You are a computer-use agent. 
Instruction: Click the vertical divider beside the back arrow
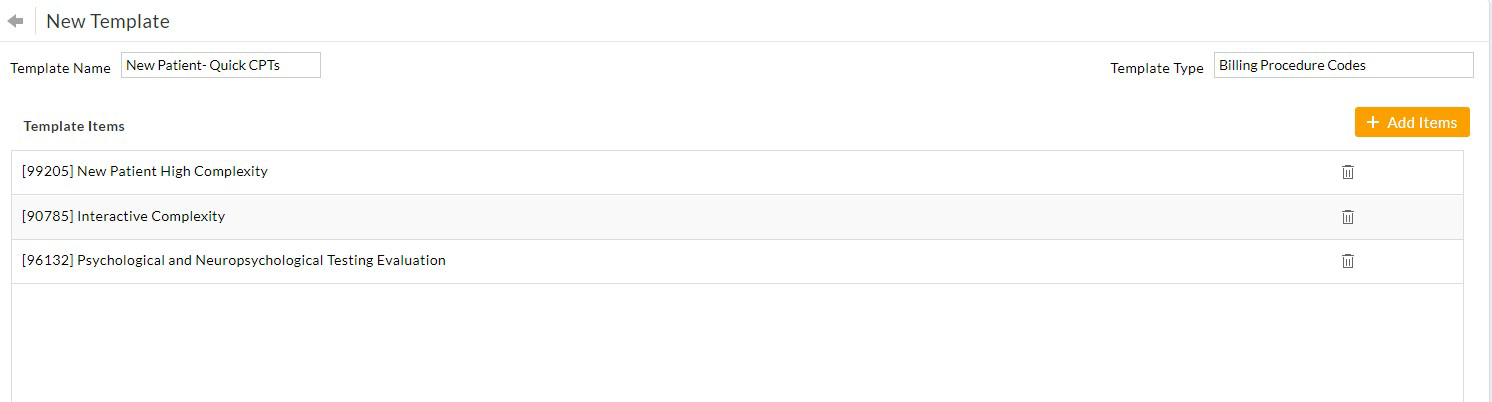tap(35, 21)
